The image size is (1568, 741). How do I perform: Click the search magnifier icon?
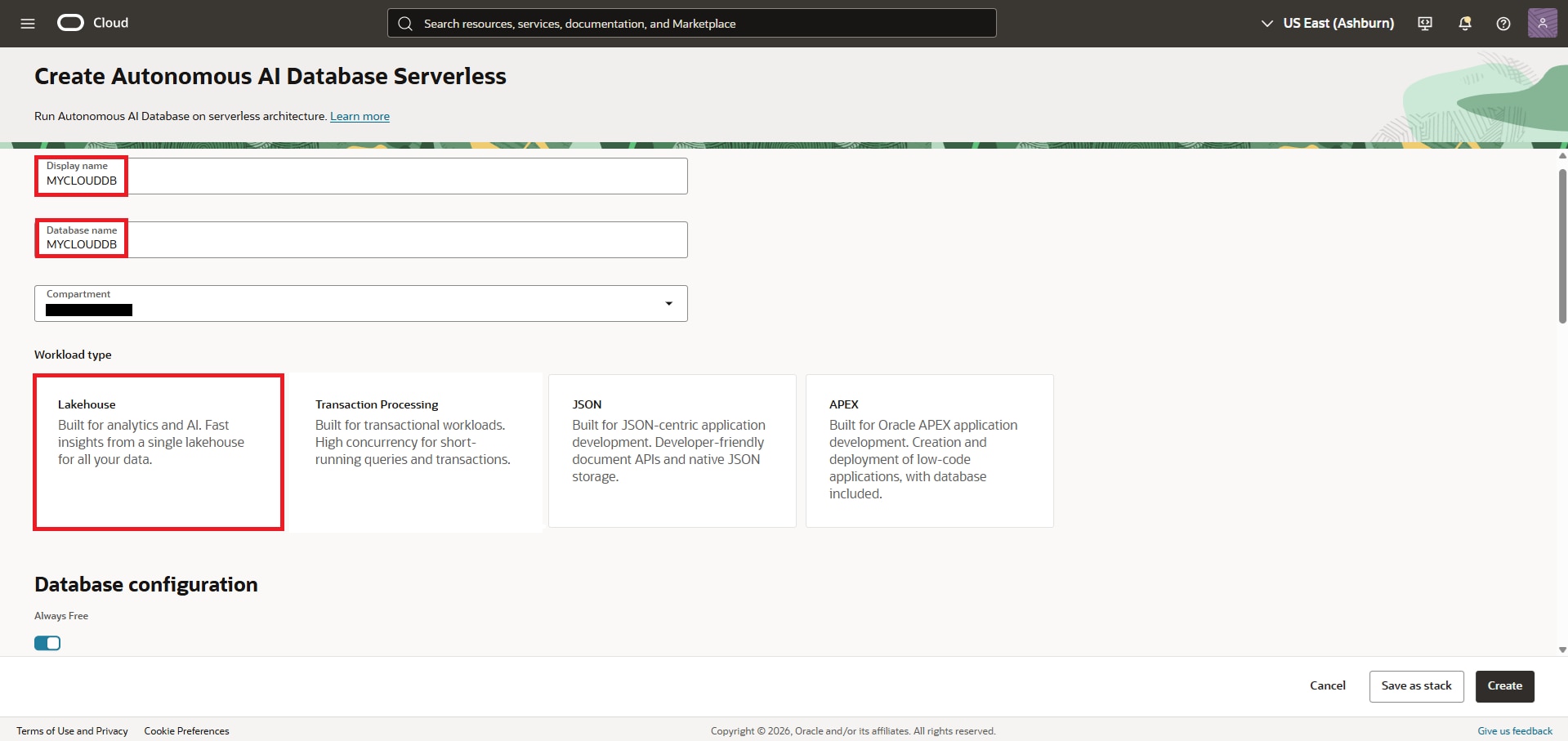click(405, 24)
